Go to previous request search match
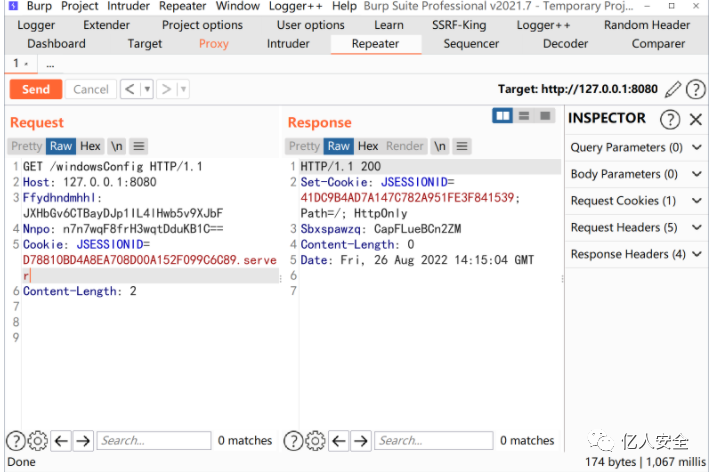Screen dimensions: 711x472 coord(61,440)
